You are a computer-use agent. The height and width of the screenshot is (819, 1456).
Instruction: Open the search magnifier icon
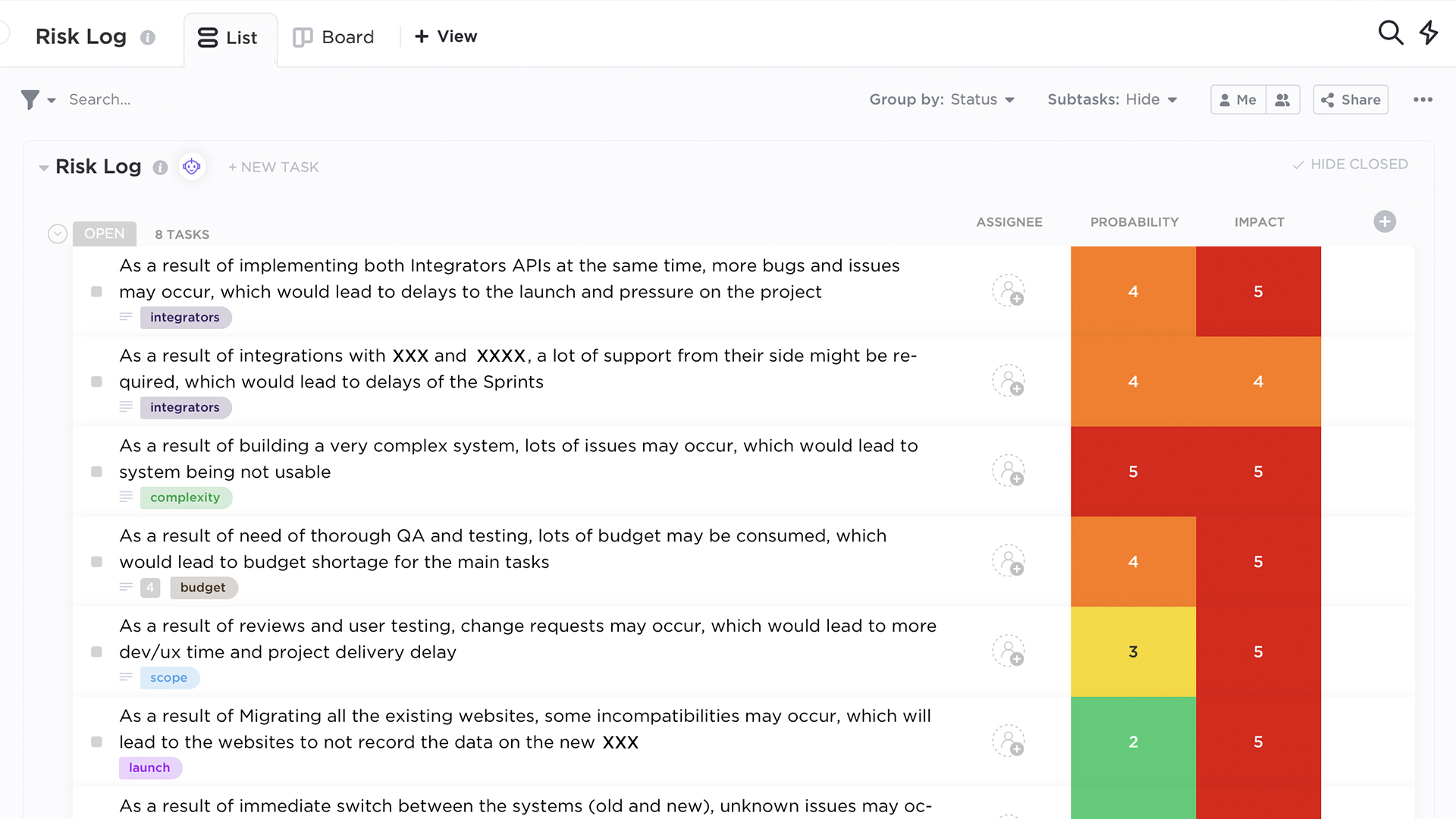point(1390,33)
